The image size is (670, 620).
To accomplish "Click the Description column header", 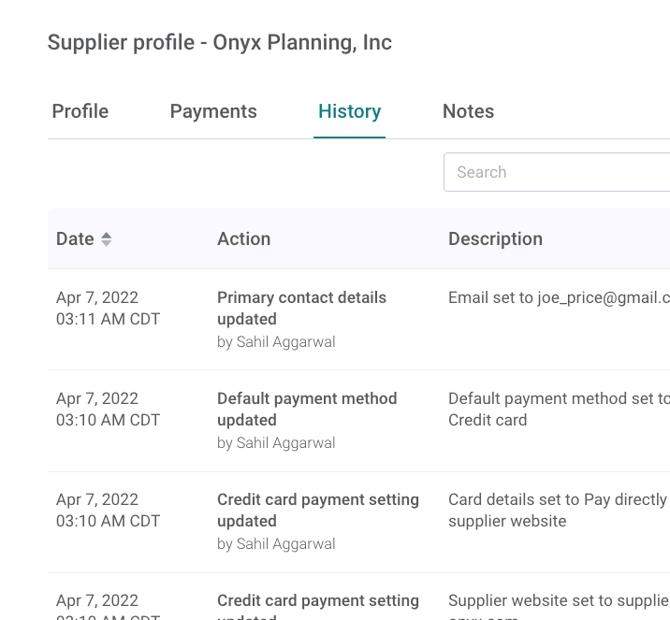I will coord(495,239).
